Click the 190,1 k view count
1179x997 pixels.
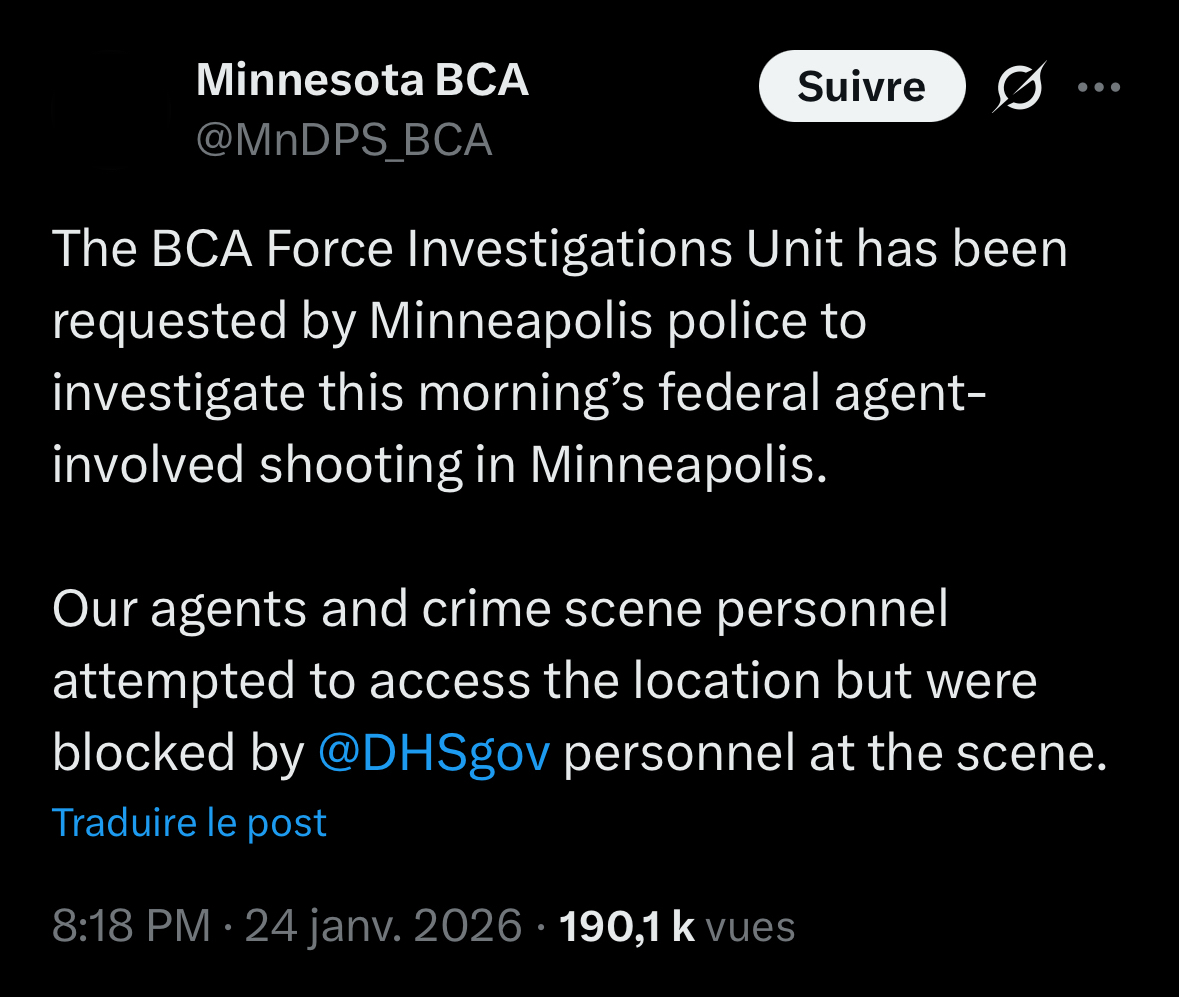[x=626, y=926]
